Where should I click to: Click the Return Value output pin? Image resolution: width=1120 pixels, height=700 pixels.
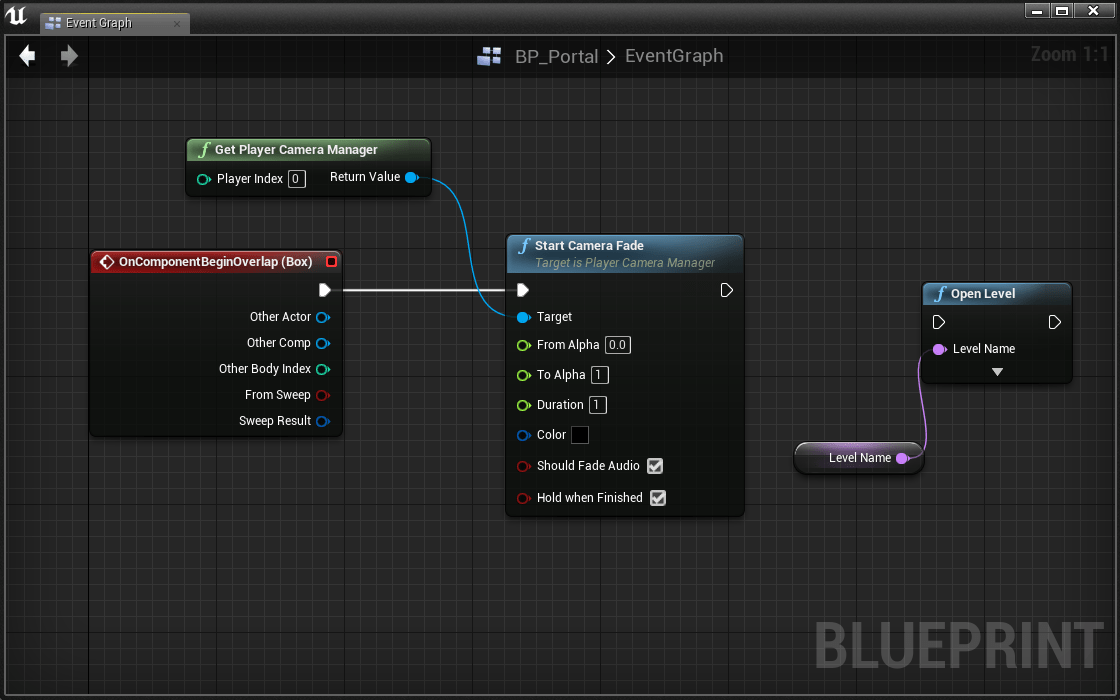[x=411, y=177]
